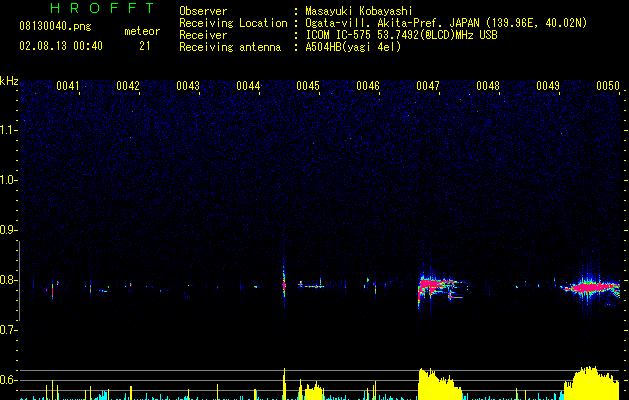The height and width of the screenshot is (400, 629).
Task: Click the 1.0 frequency axis label
Action: click(x=8, y=180)
